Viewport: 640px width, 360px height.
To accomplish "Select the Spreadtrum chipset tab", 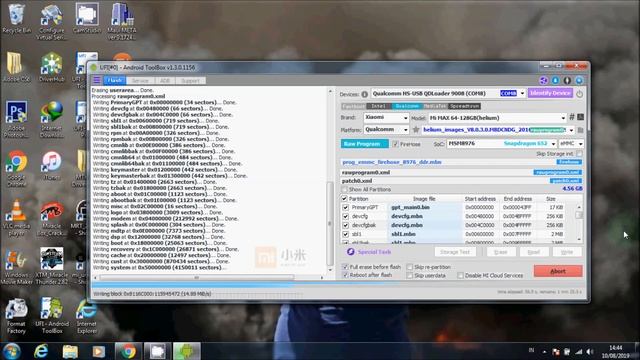I will (x=464, y=106).
